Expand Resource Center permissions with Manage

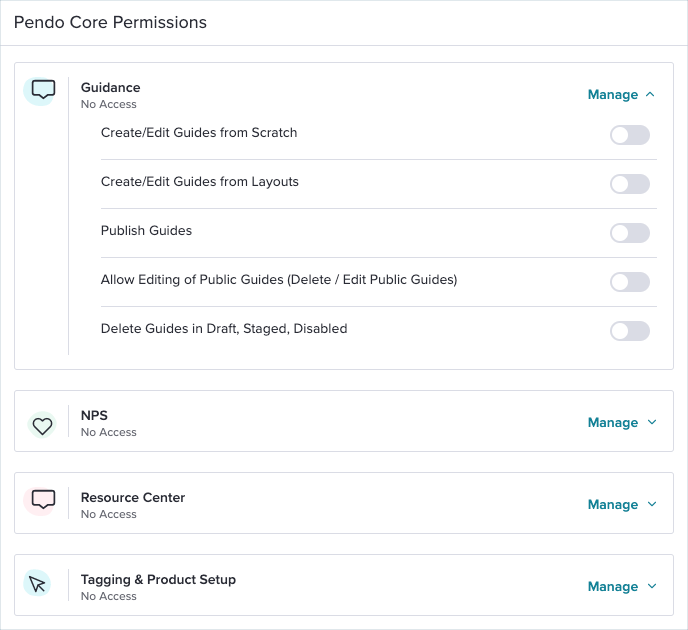[613, 505]
